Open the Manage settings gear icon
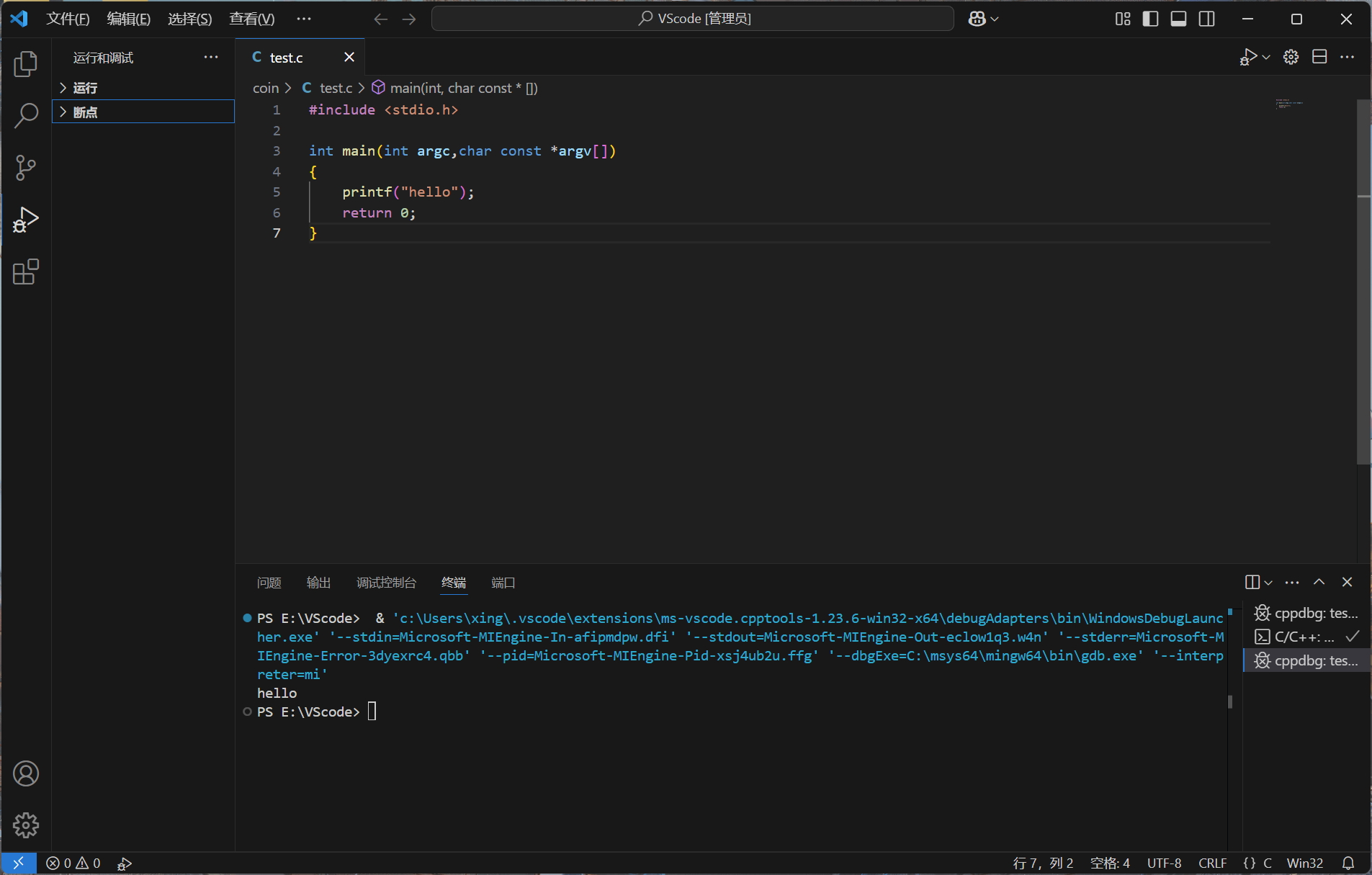The image size is (1372, 875). coord(25,825)
